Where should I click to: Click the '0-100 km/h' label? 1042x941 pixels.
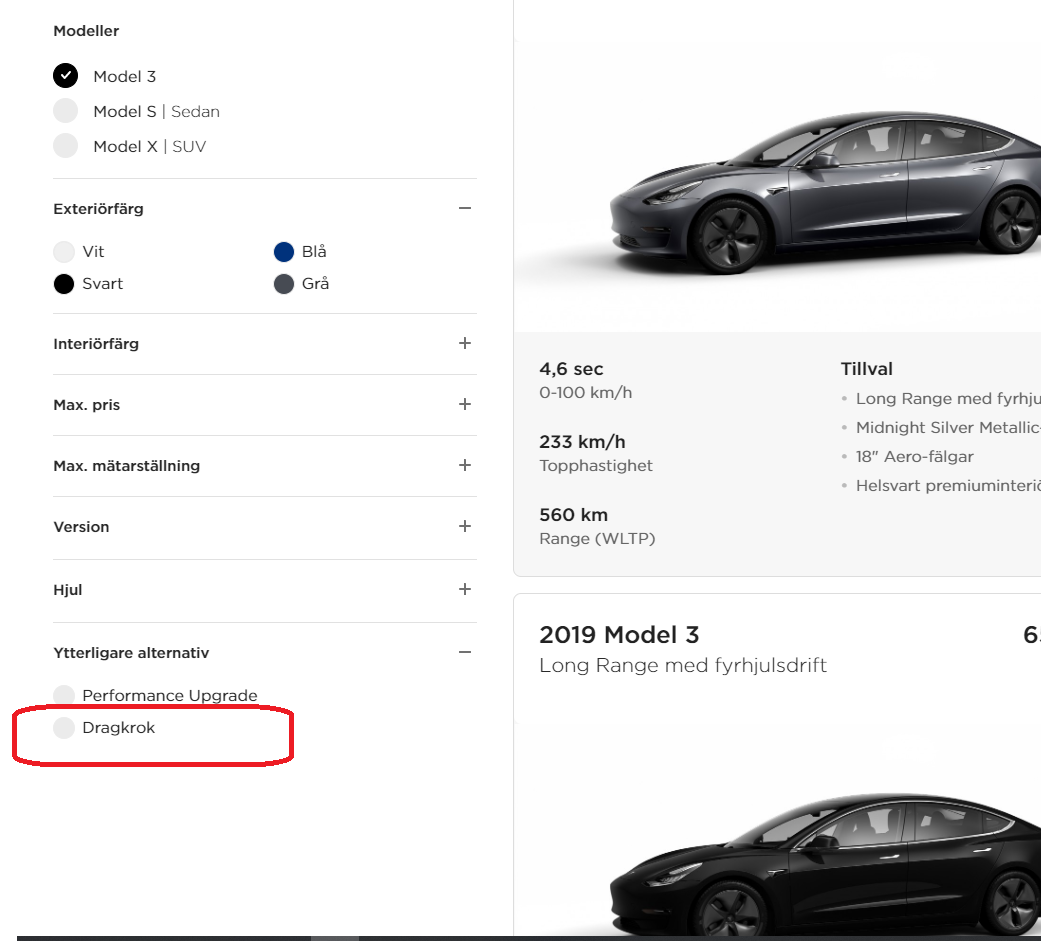(585, 393)
